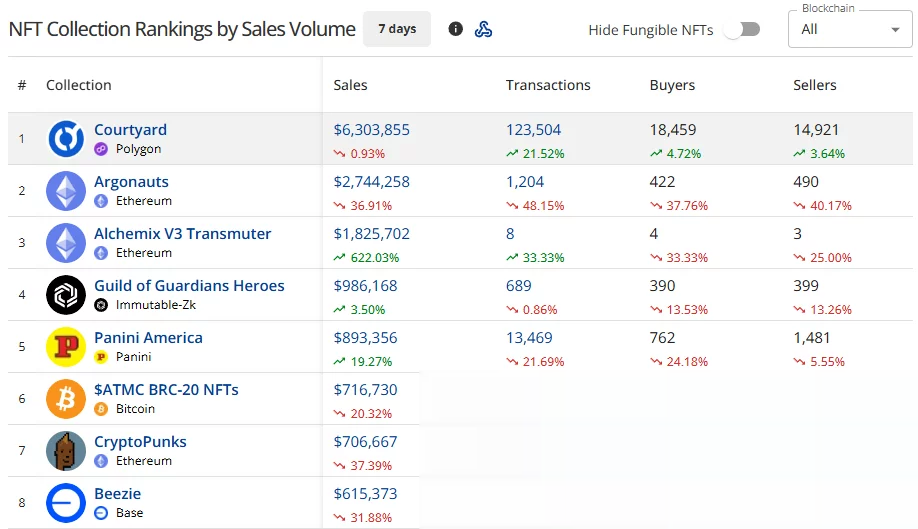Sort by the Buyers column header
The image size is (918, 529).
coord(672,85)
